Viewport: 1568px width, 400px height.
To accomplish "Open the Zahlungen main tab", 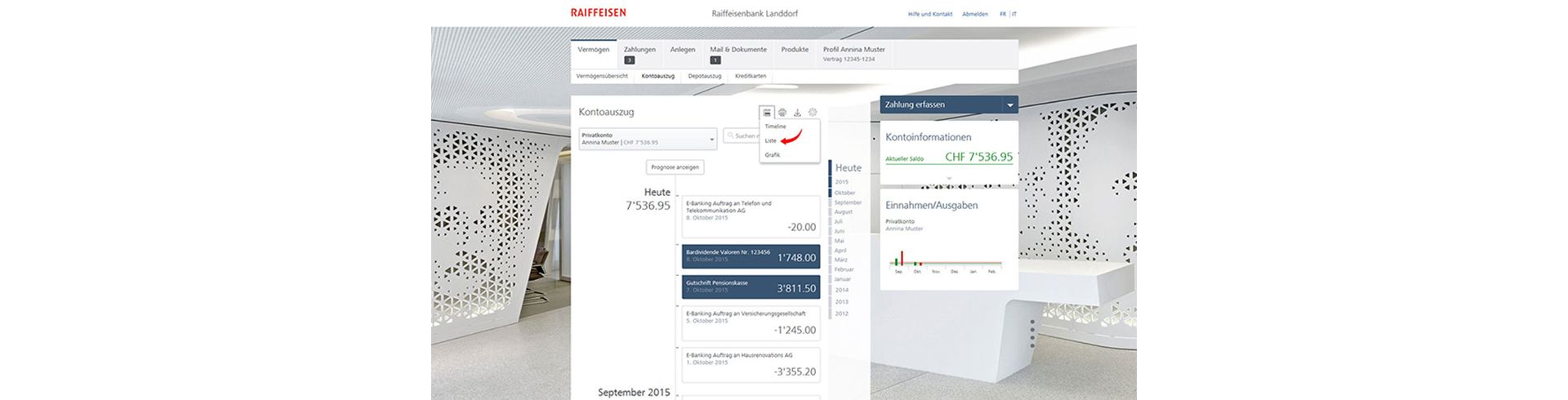I will pyautogui.click(x=639, y=54).
